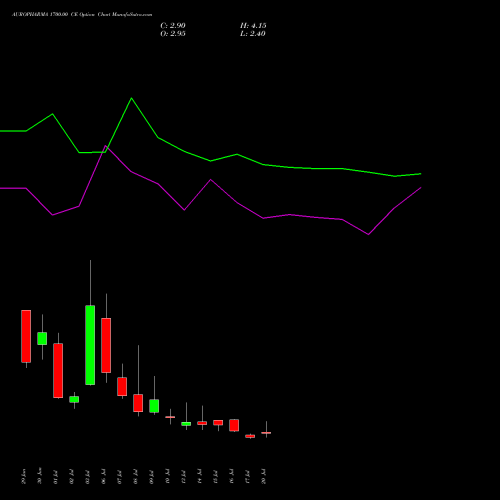
Task: Click the 20 Jul date label
Action: 264,476
